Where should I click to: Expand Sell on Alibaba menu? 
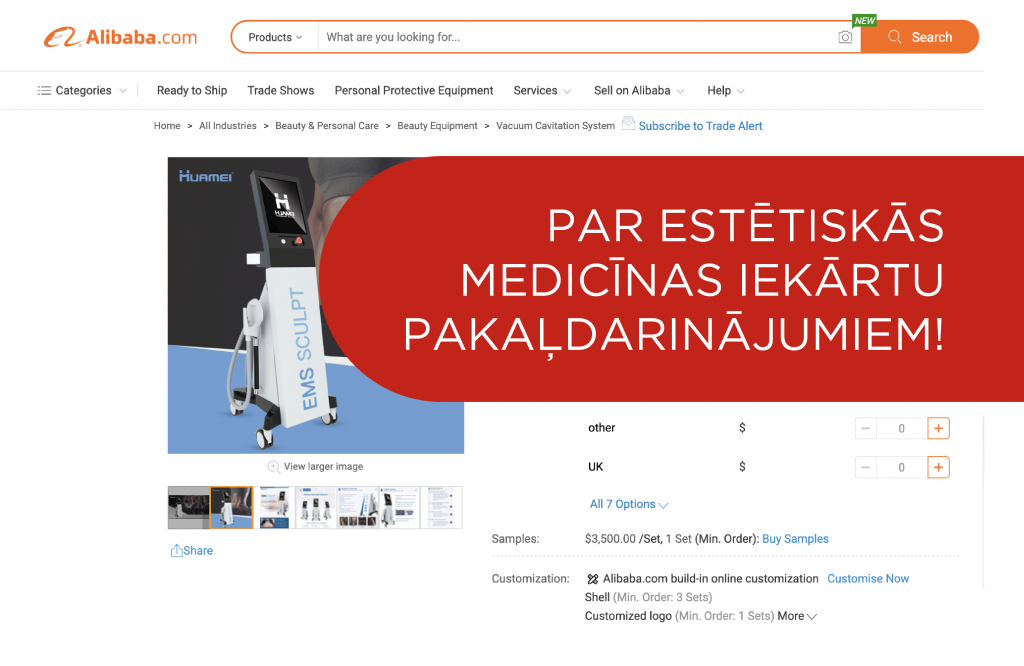(639, 91)
